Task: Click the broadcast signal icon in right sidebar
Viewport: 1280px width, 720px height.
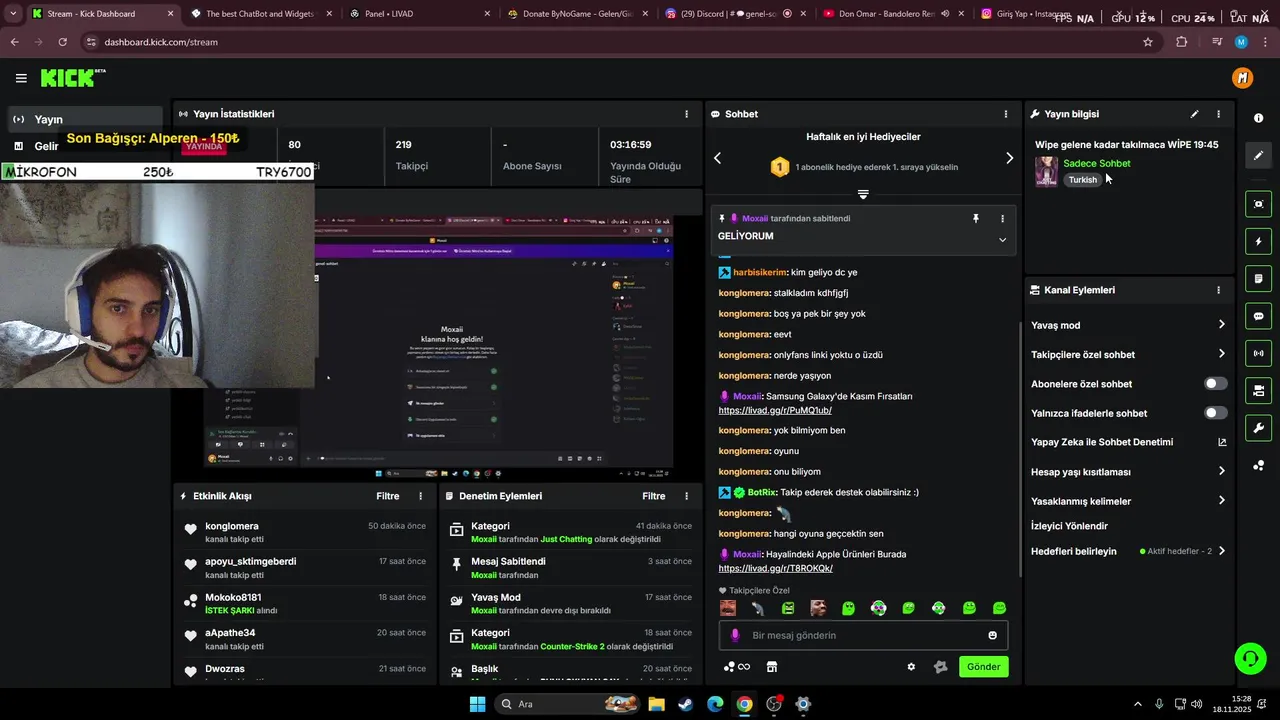Action: (x=1258, y=353)
